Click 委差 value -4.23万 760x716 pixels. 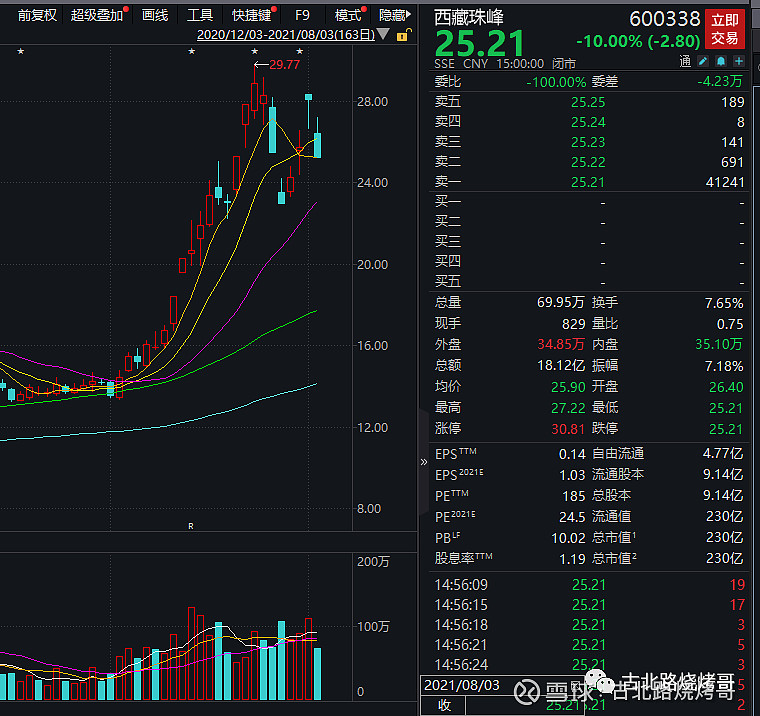click(x=720, y=81)
